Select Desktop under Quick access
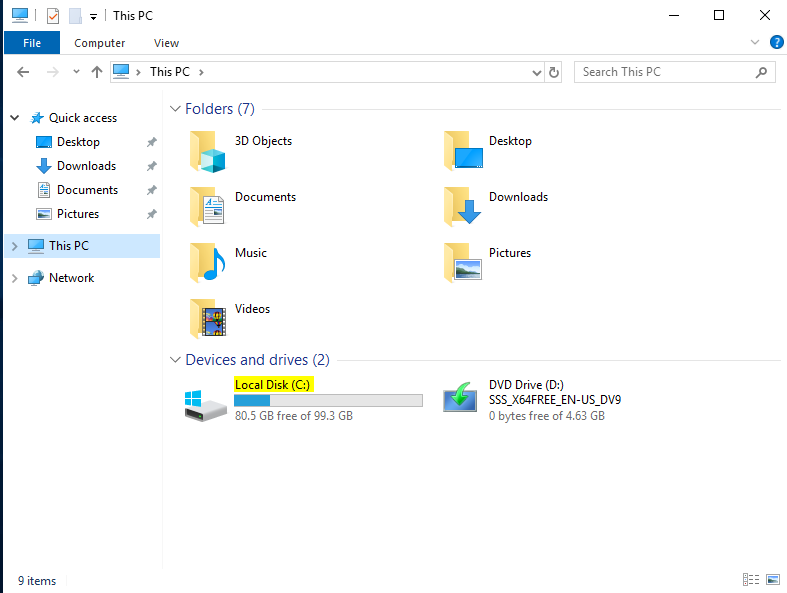787x593 pixels. coord(78,142)
